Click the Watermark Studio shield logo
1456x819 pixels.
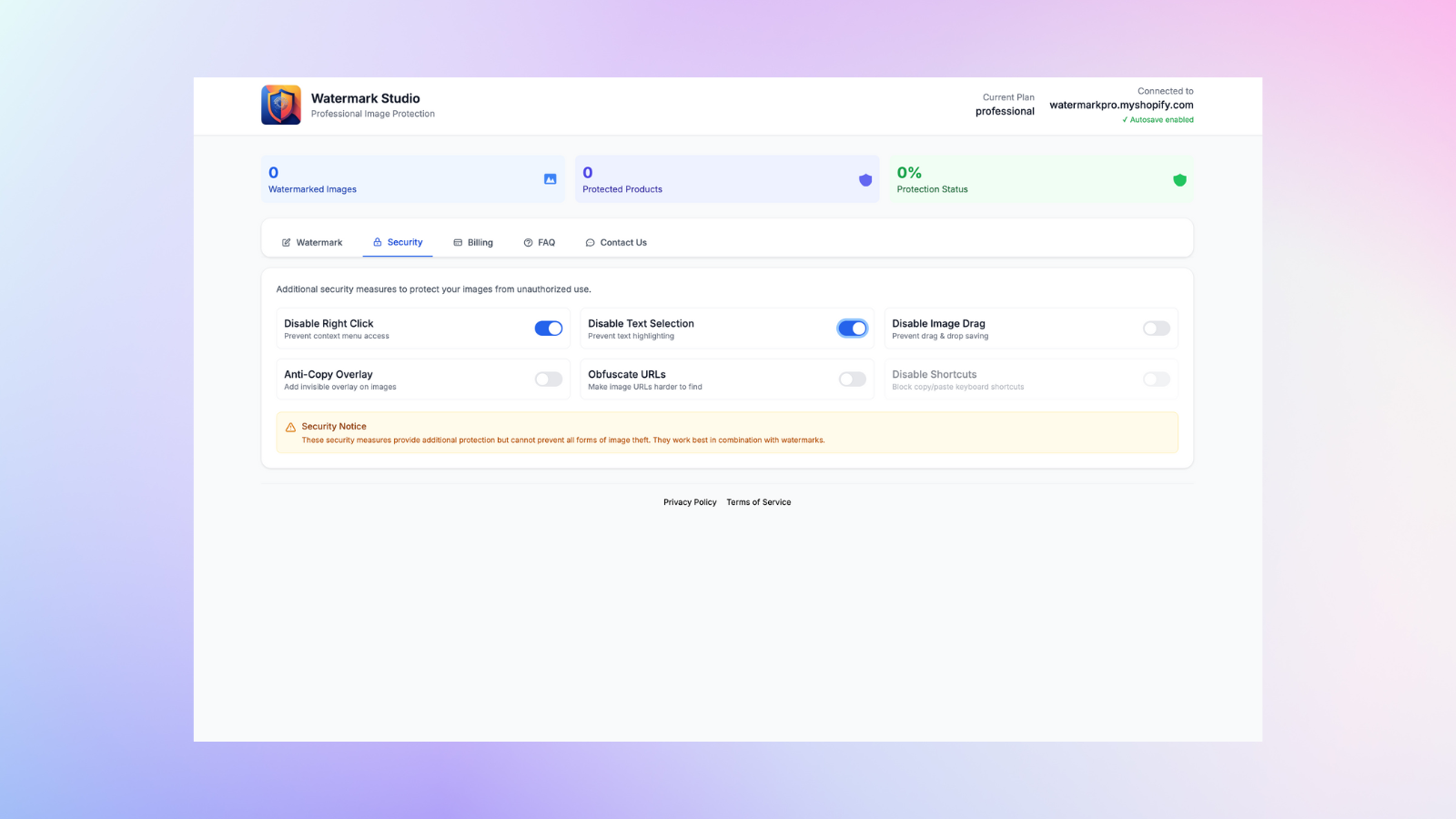(x=281, y=106)
